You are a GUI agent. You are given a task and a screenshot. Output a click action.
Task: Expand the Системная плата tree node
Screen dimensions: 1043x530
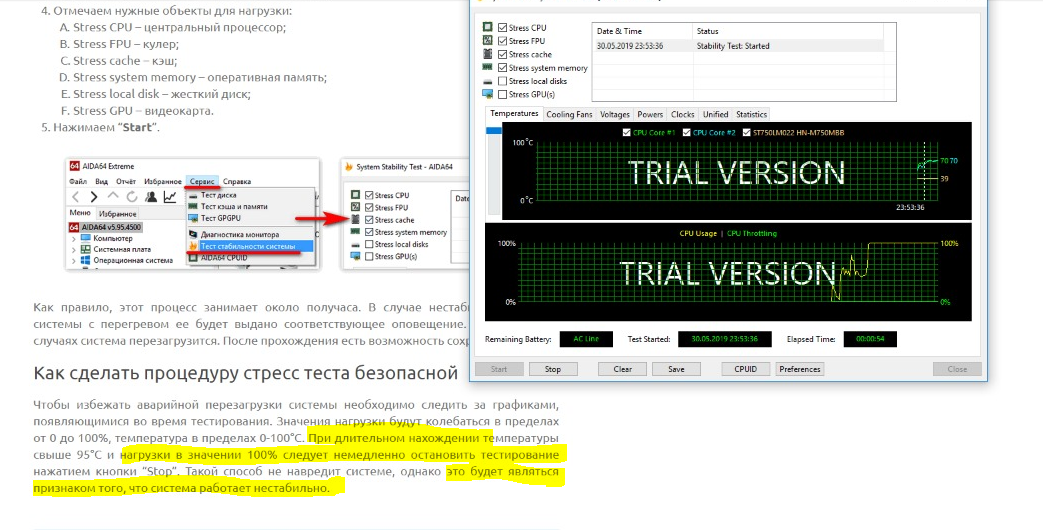[74, 249]
